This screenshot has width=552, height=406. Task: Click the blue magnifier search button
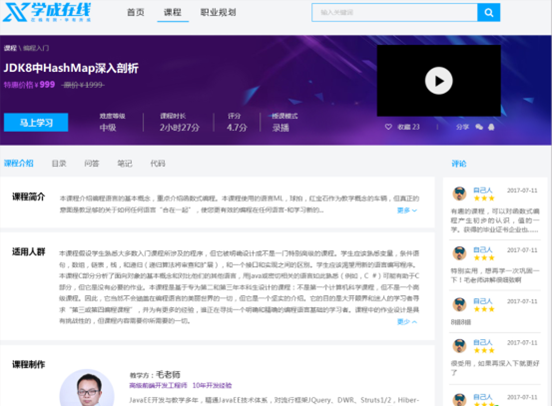(x=489, y=12)
